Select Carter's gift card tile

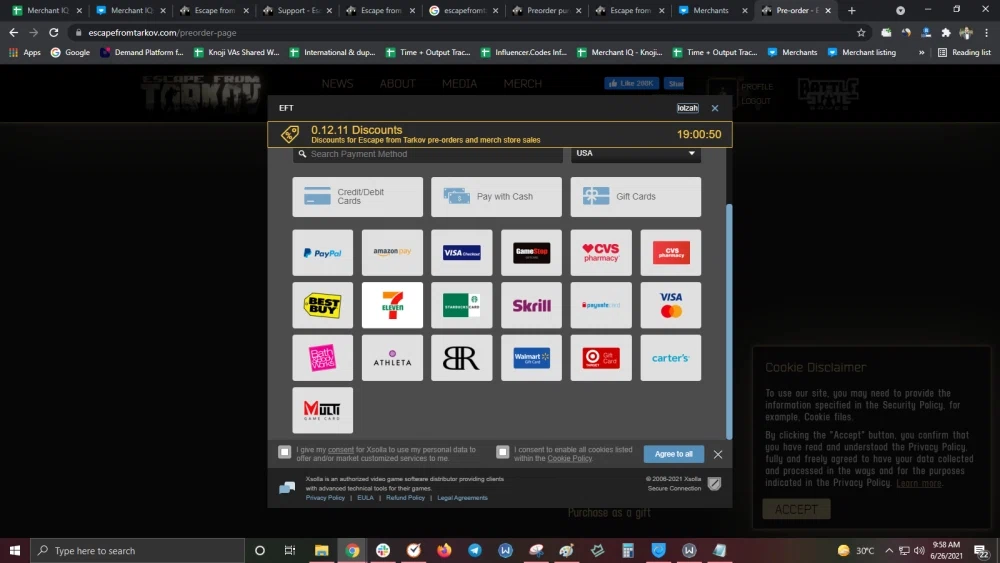[x=670, y=358]
